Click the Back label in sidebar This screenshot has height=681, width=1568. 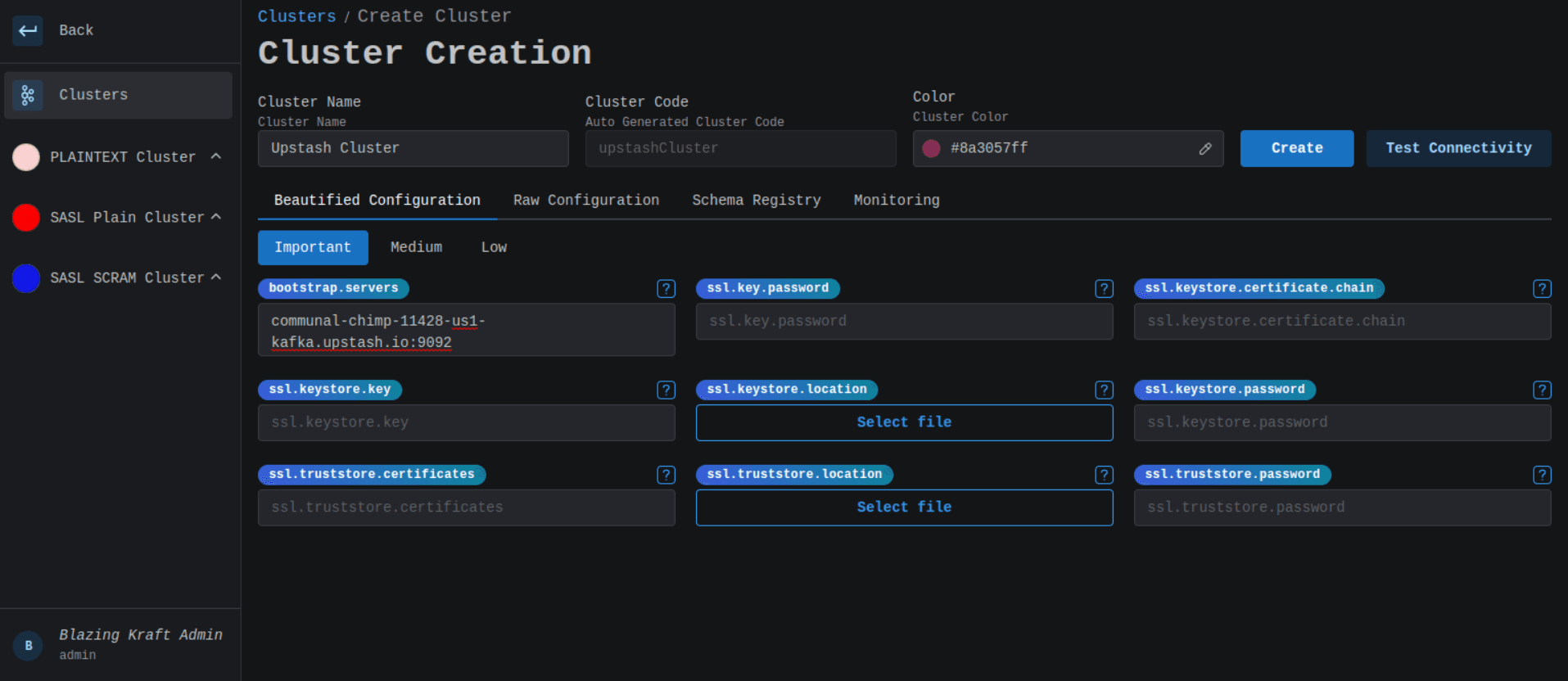pos(76,30)
